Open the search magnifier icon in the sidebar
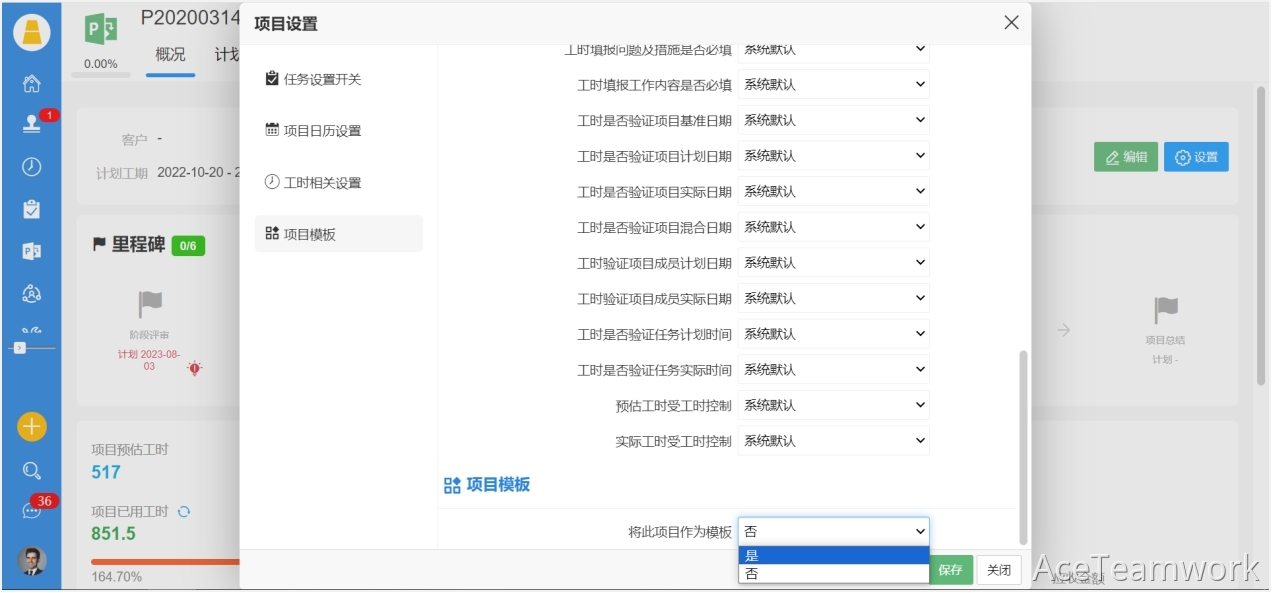The width and height of the screenshot is (1272, 593). (31, 470)
